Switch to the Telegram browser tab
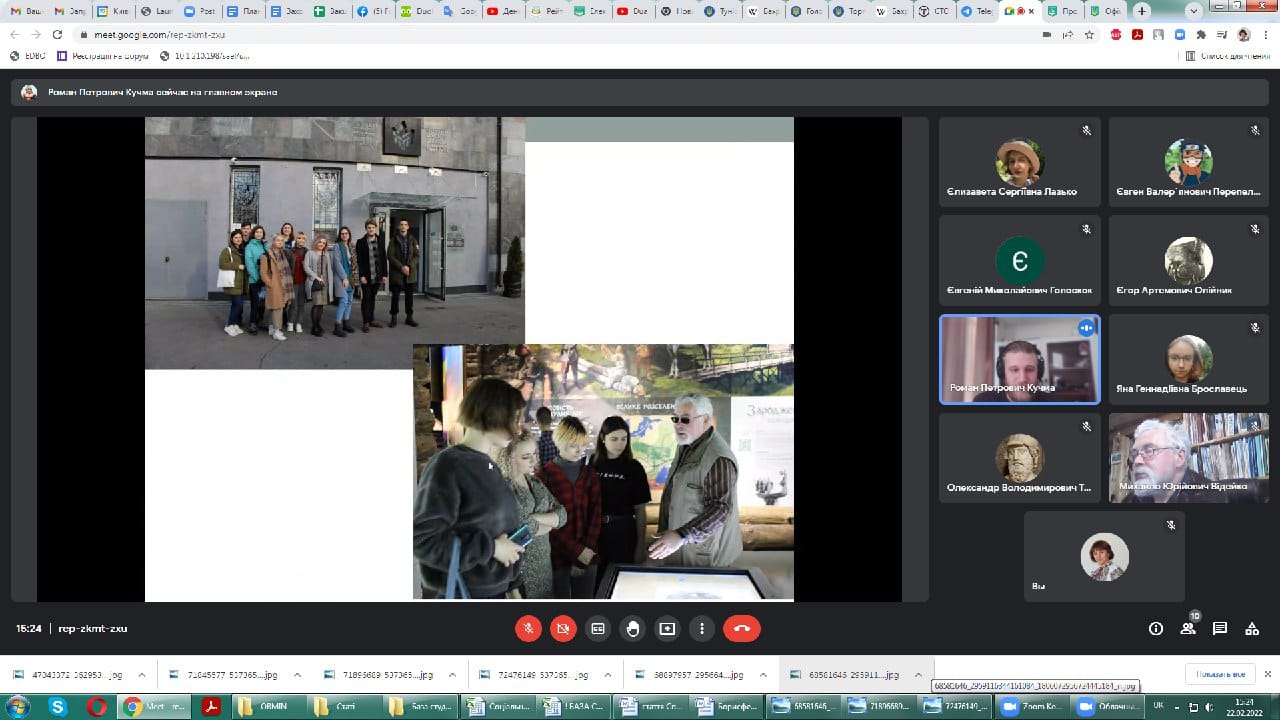 click(974, 11)
